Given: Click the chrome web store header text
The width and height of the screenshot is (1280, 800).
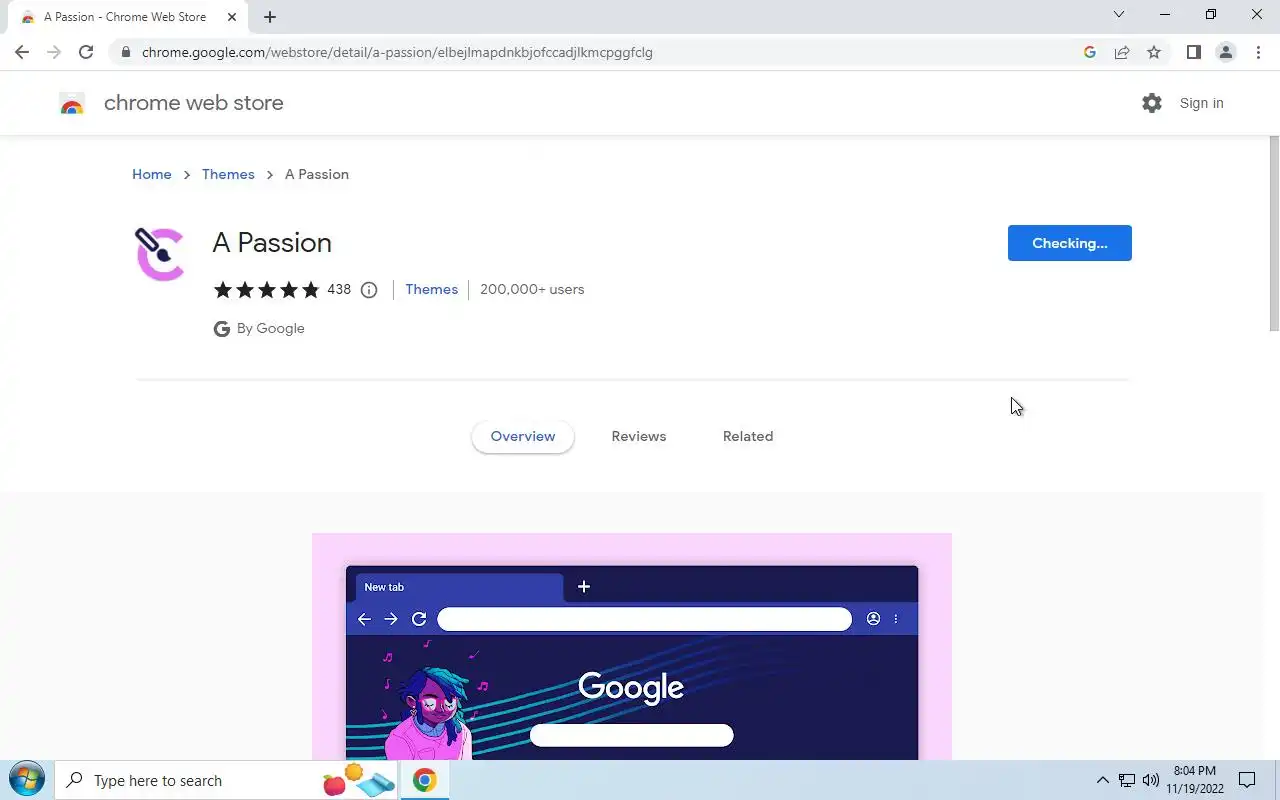Looking at the screenshot, I should [194, 103].
